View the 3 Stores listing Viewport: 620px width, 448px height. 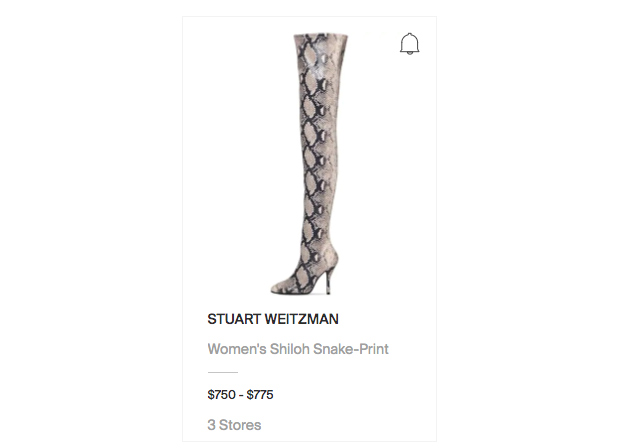[x=234, y=425]
